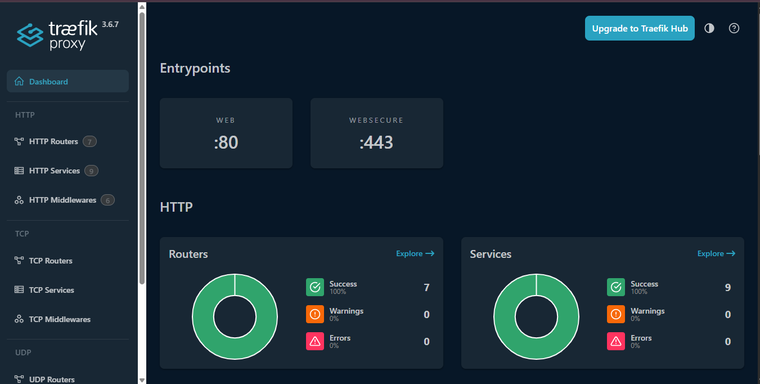Image resolution: width=760 pixels, height=384 pixels.
Task: Open the Dashboard home item
Action: 68,81
